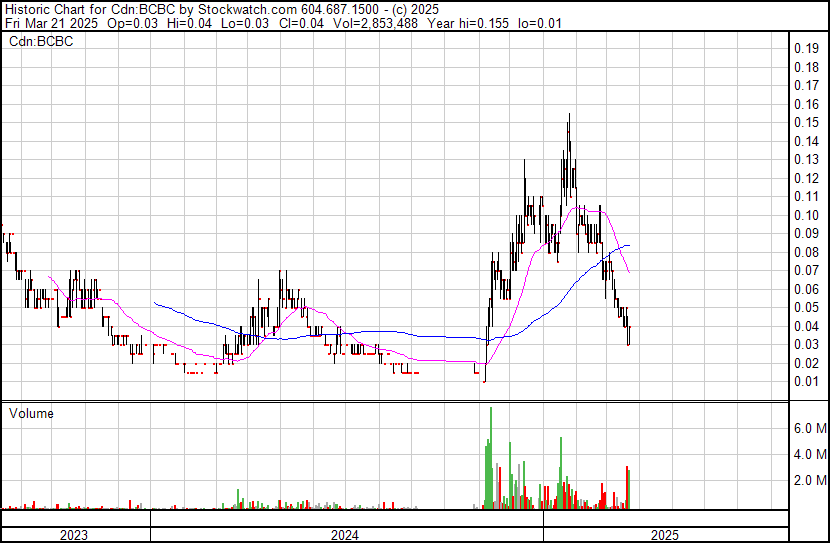The image size is (830, 543).
Task: Select the 2025 year label on timeline
Action: click(x=663, y=535)
